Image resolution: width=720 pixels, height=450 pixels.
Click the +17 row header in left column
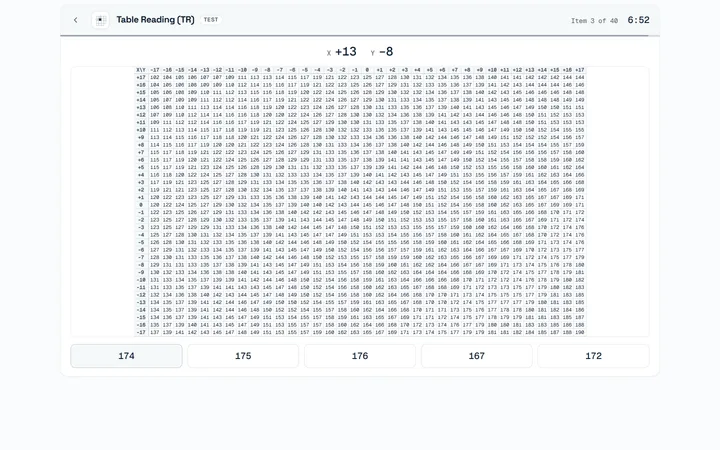[141, 78]
